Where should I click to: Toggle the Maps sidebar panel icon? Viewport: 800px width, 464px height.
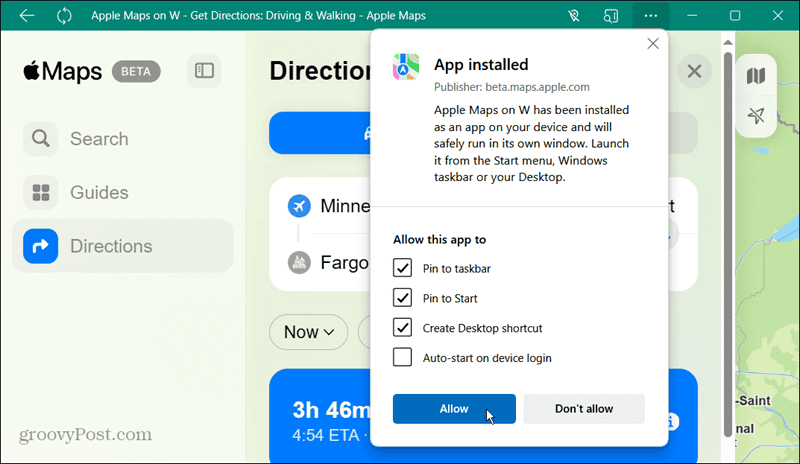[204, 70]
